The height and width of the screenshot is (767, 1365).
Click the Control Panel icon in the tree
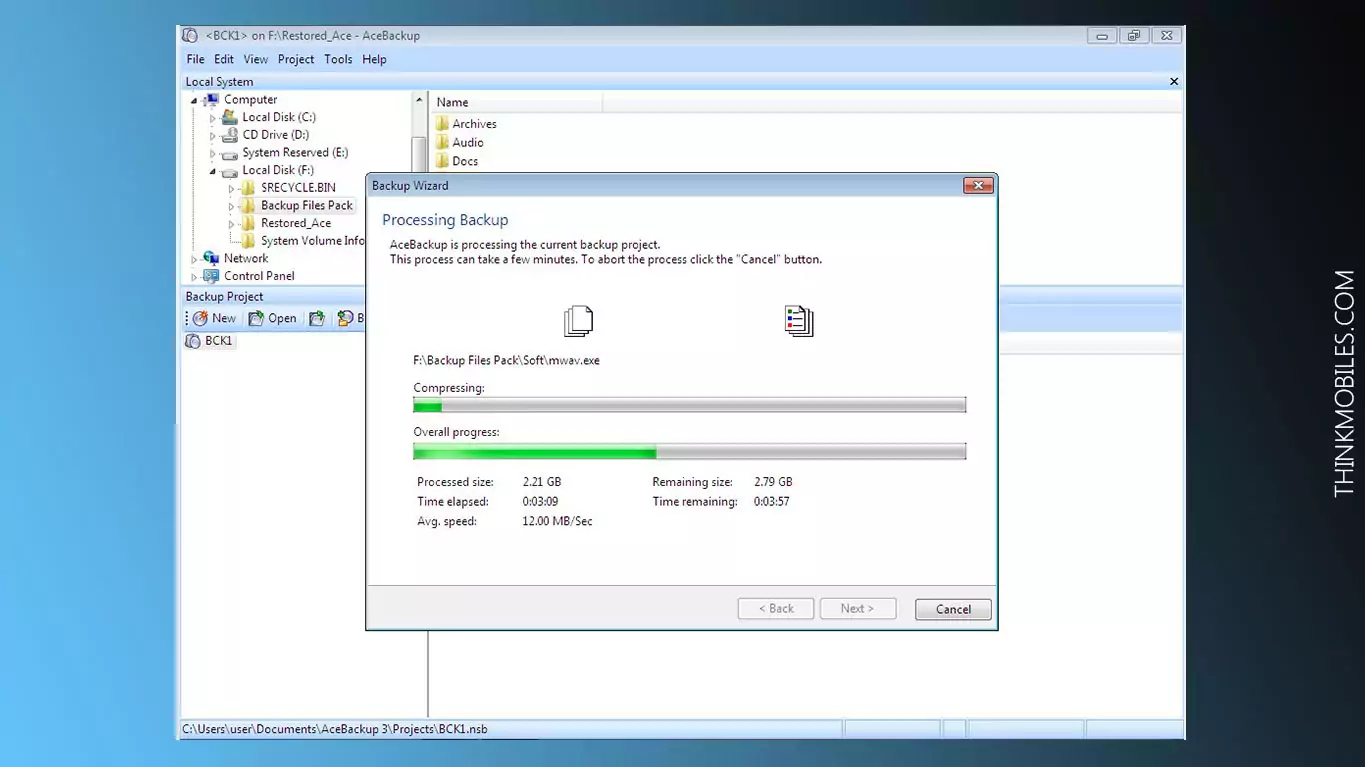tap(211, 276)
